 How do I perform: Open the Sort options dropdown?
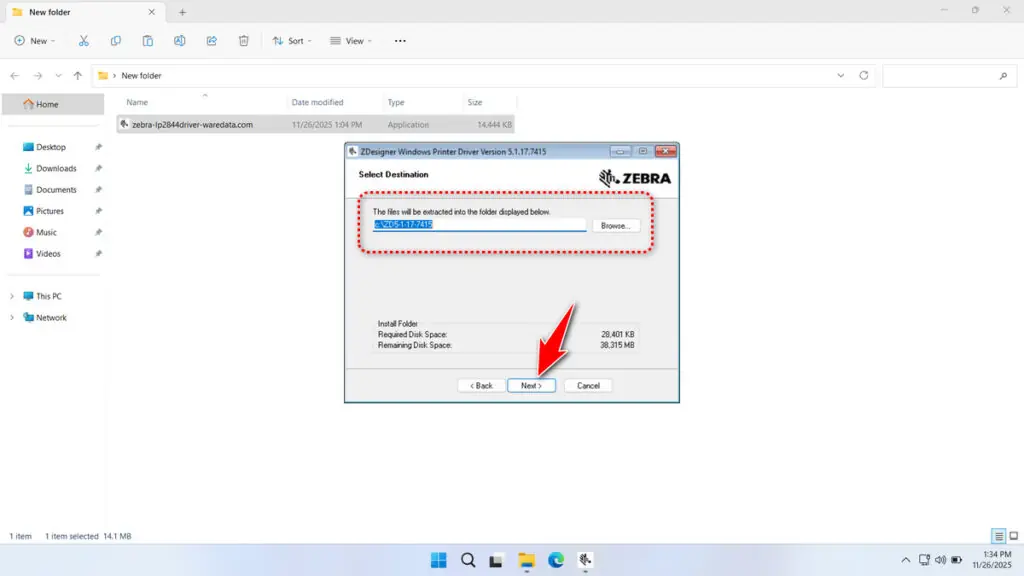tap(292, 40)
